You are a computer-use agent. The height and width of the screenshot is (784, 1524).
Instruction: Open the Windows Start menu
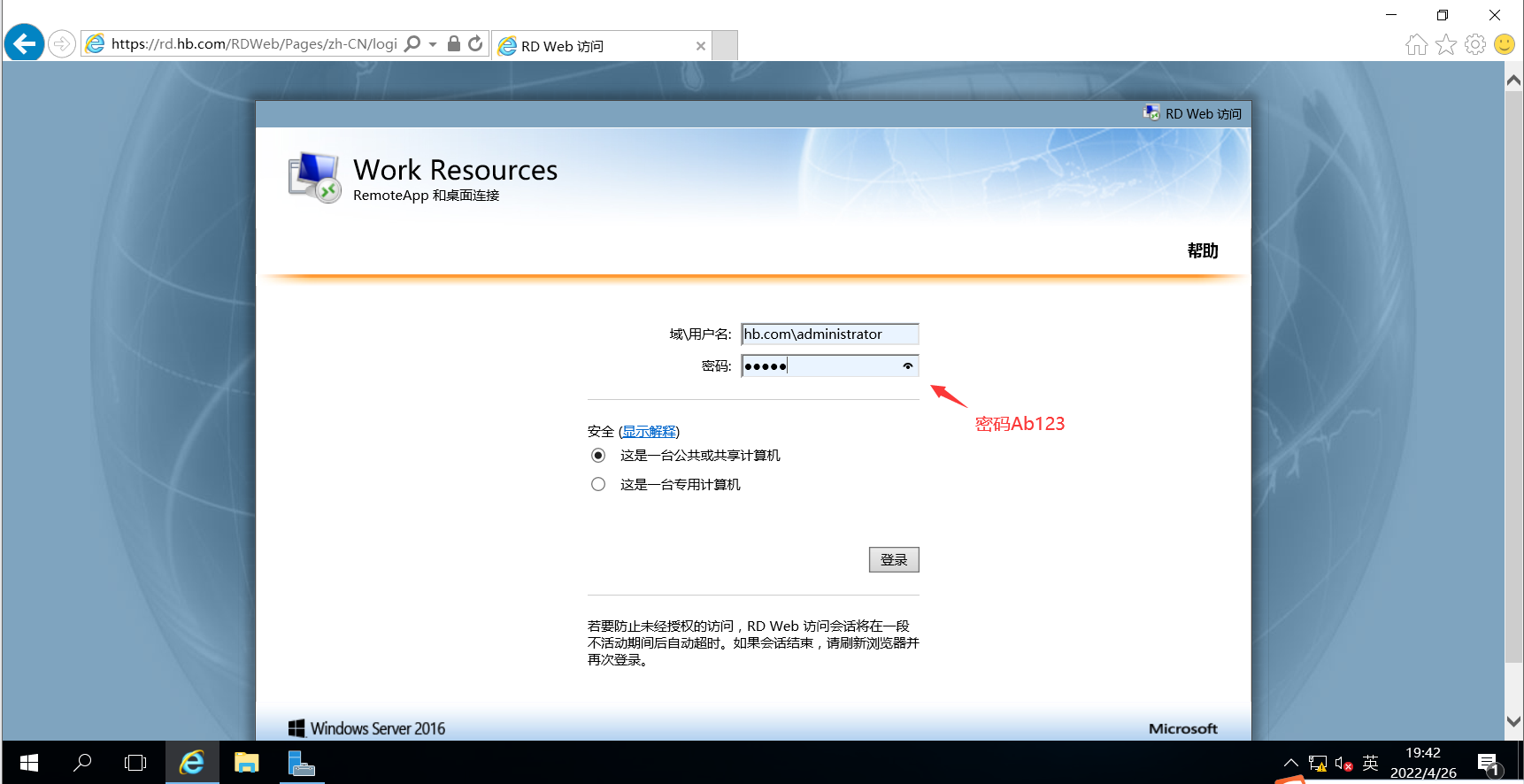28,762
